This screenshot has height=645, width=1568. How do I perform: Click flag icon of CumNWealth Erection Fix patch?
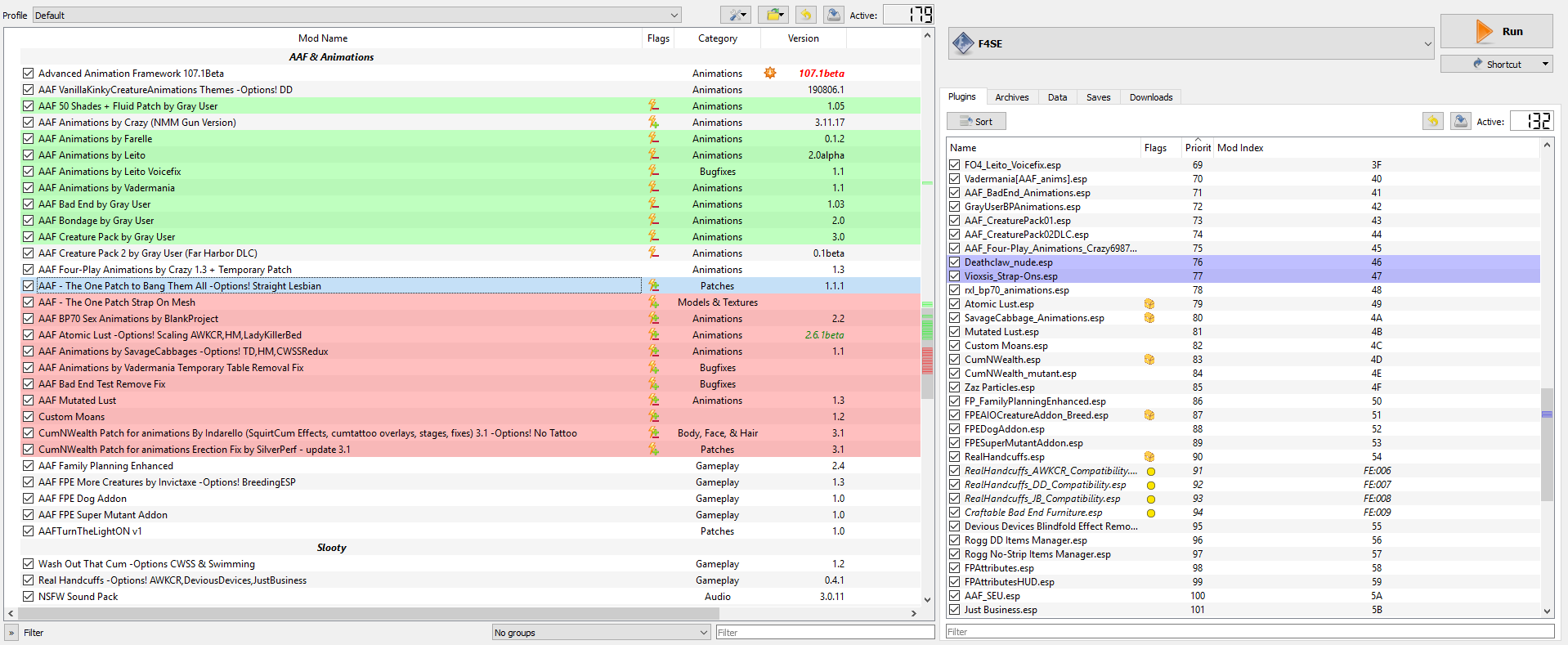point(653,449)
